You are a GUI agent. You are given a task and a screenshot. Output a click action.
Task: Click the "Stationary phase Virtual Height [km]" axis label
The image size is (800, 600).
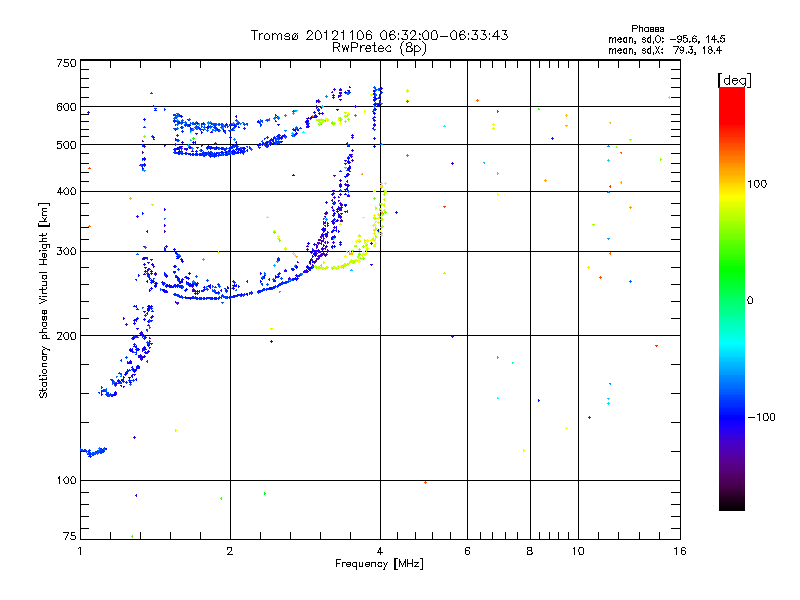point(44,300)
